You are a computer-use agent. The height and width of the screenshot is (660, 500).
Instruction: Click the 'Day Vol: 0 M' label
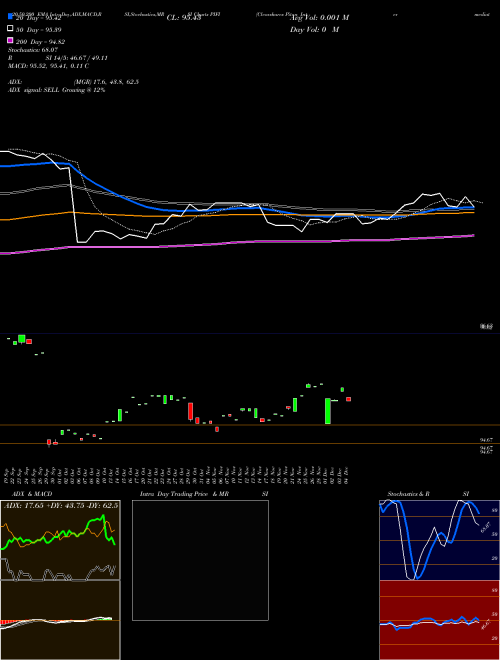pos(314,29)
